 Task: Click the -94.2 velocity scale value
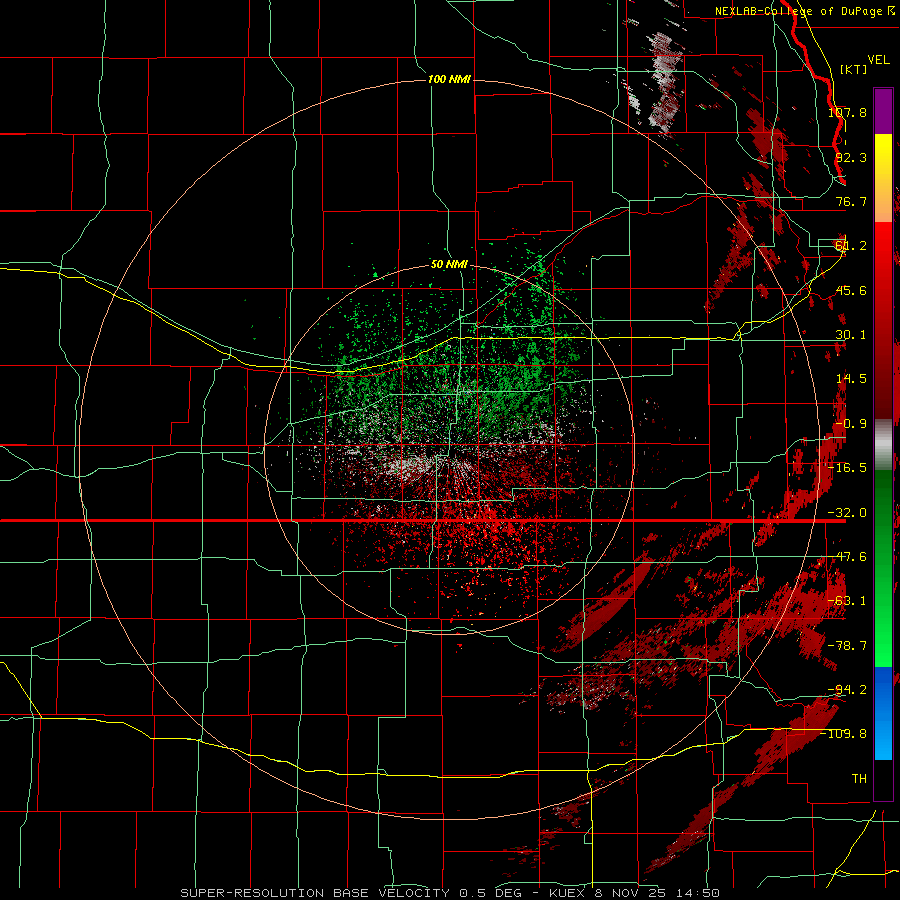click(x=847, y=690)
